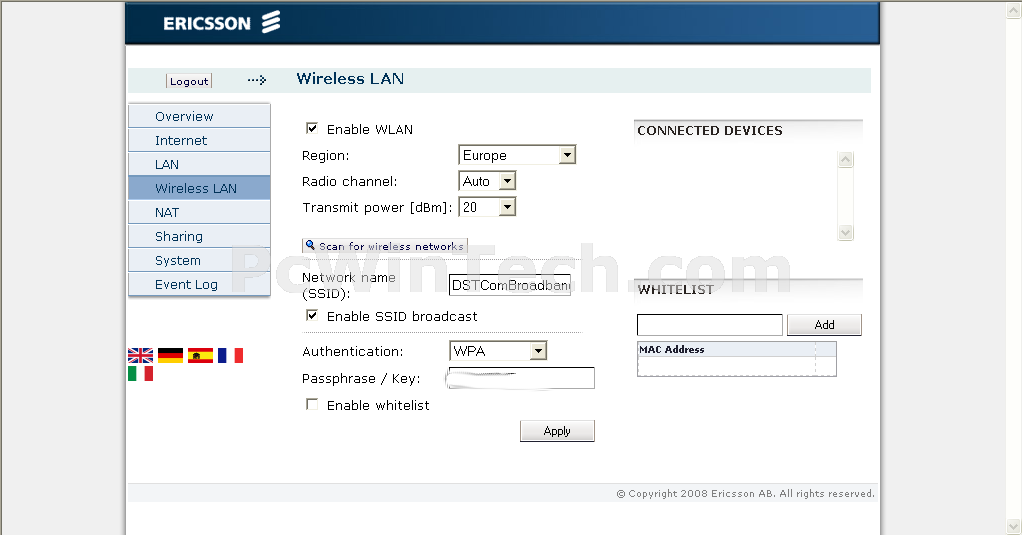Toggle the Enable WLAN checkbox
This screenshot has height=535, width=1022.
click(312, 128)
